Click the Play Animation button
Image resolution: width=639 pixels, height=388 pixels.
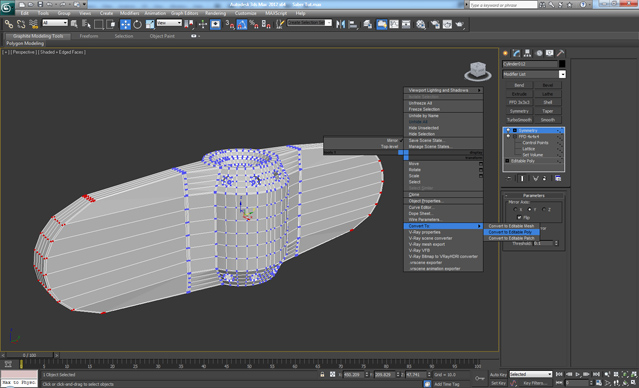[577, 374]
